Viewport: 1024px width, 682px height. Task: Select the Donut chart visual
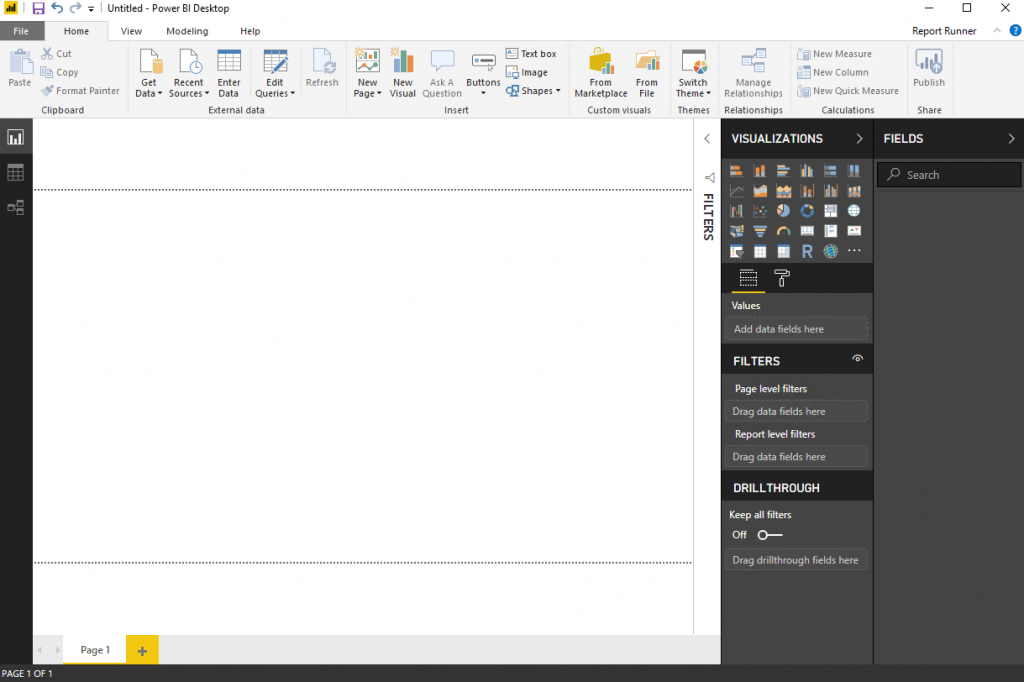807,211
